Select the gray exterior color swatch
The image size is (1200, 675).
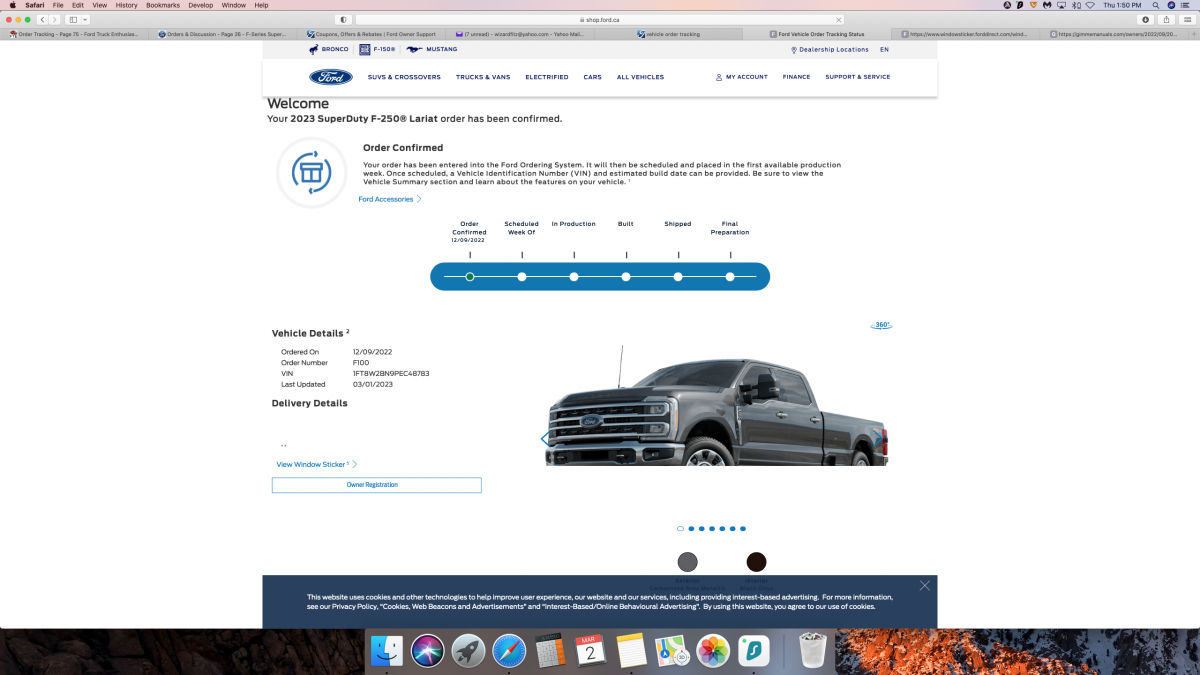coord(688,562)
